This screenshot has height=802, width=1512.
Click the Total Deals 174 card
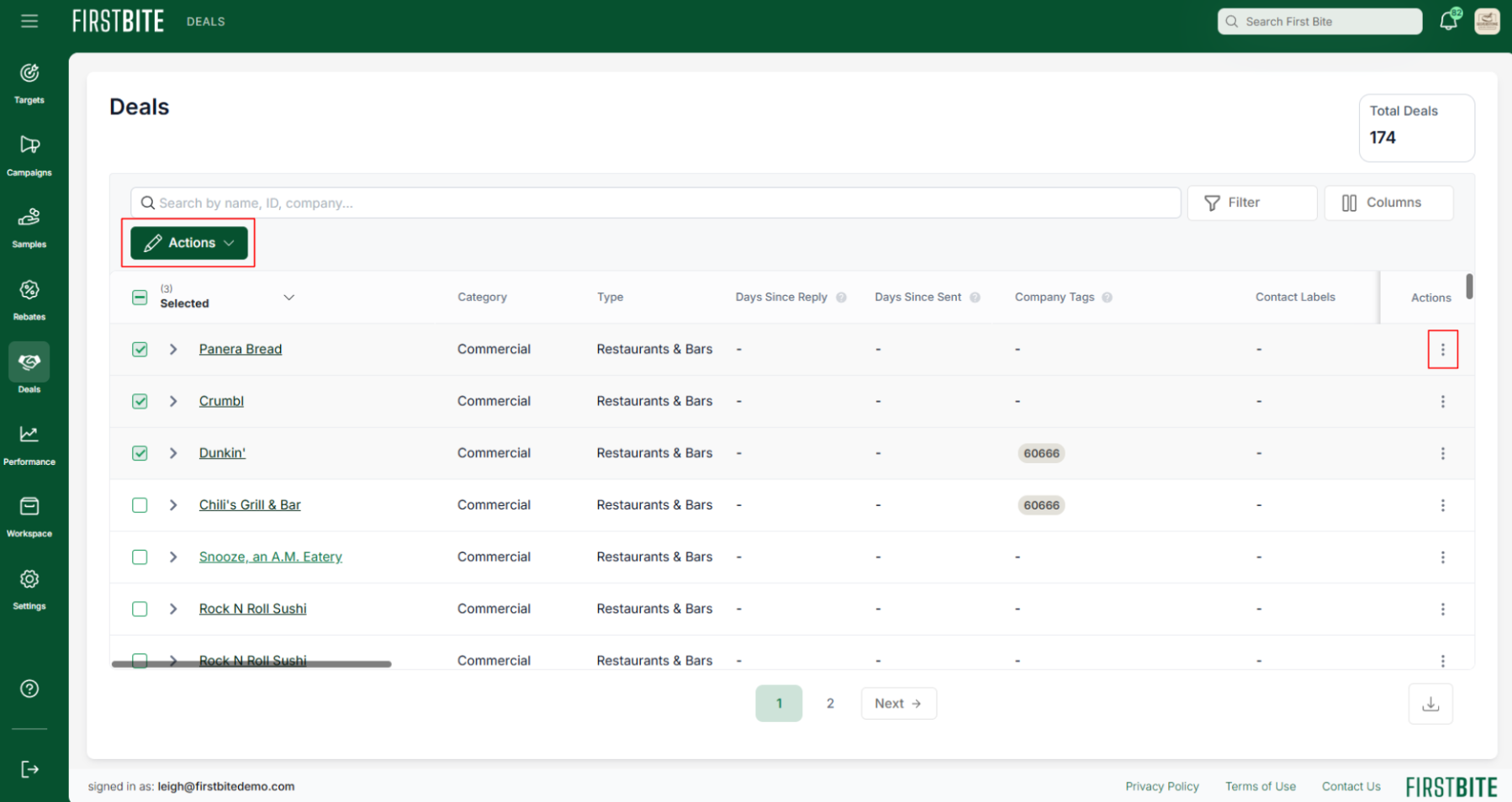[1417, 128]
